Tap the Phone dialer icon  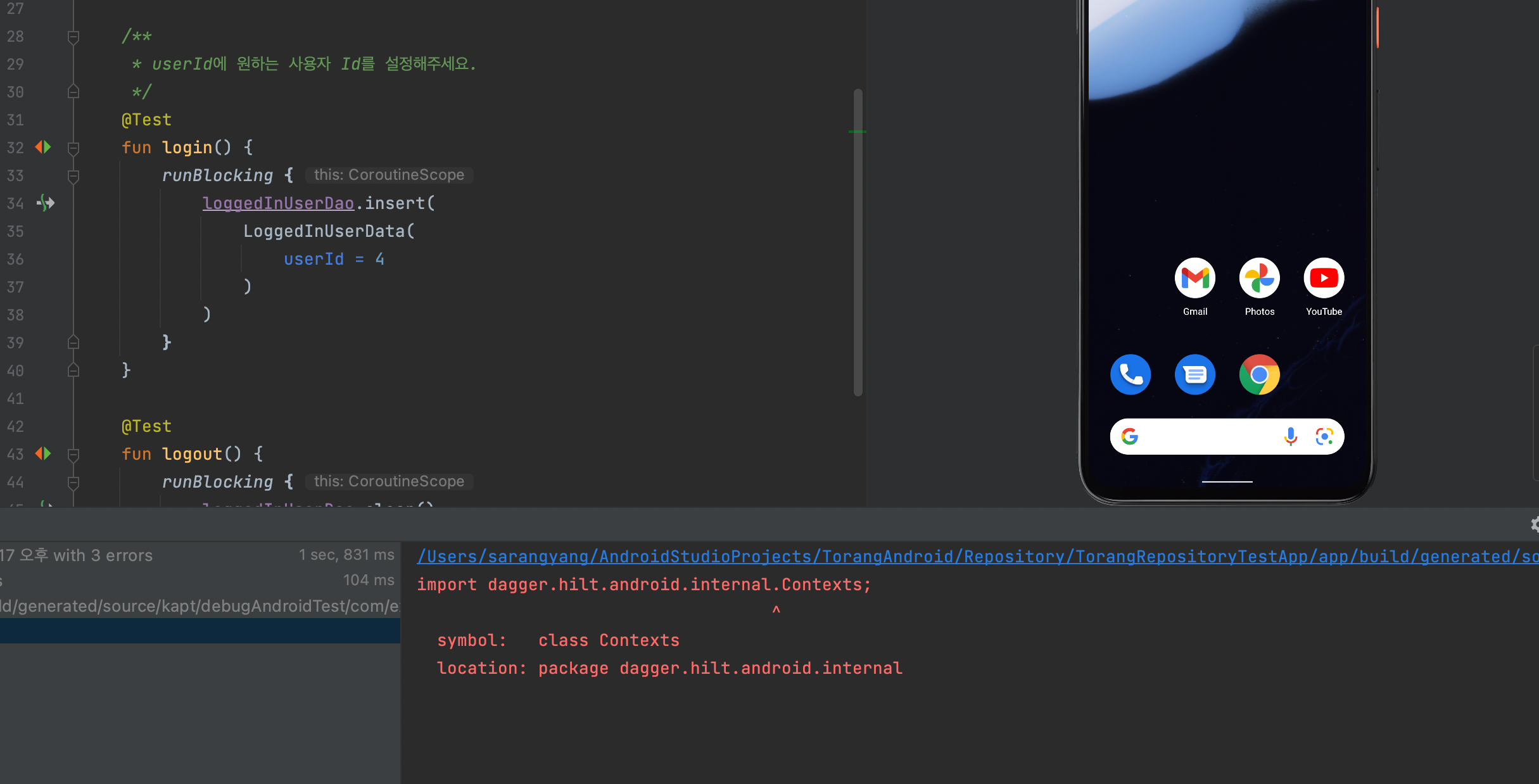tap(1130, 375)
